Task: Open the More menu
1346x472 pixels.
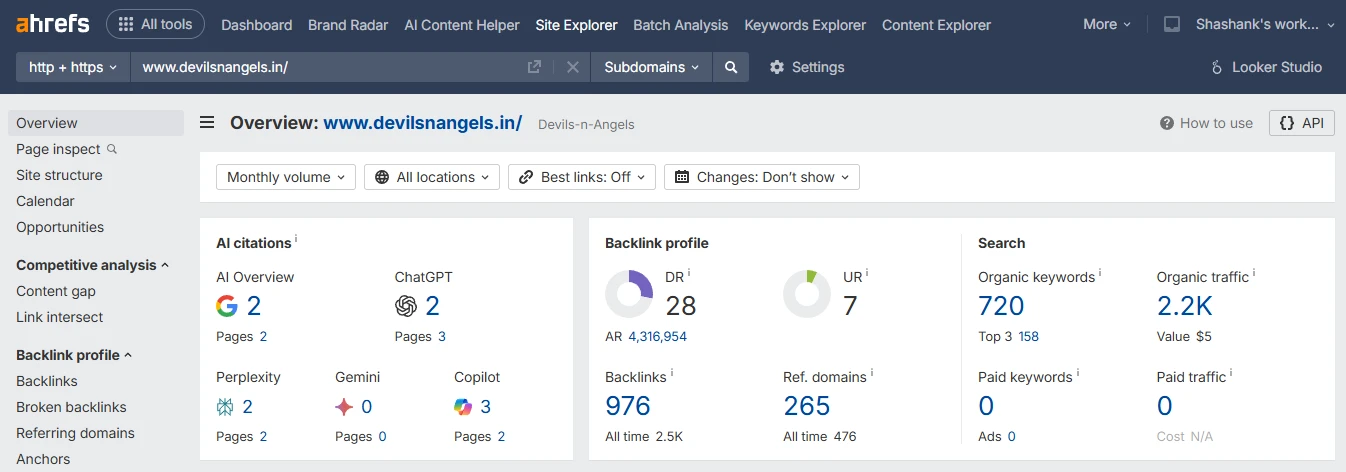Action: 1107,24
